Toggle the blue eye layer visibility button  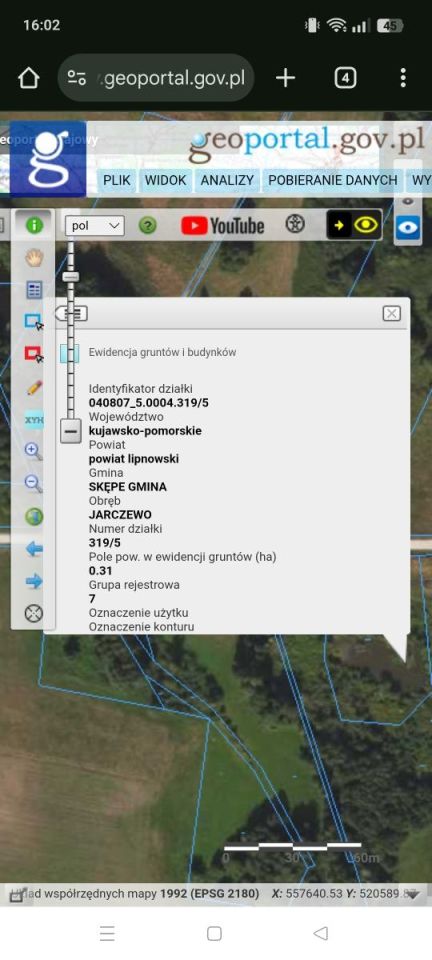pyautogui.click(x=408, y=228)
